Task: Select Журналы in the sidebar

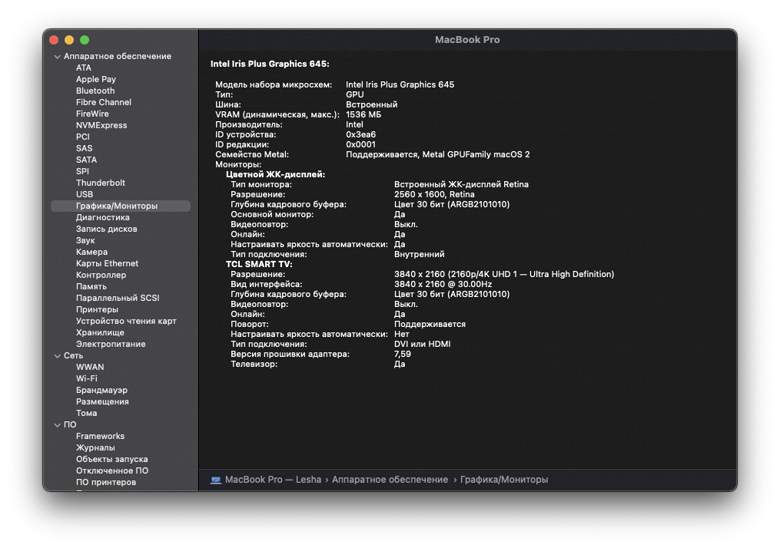Action: (x=95, y=448)
